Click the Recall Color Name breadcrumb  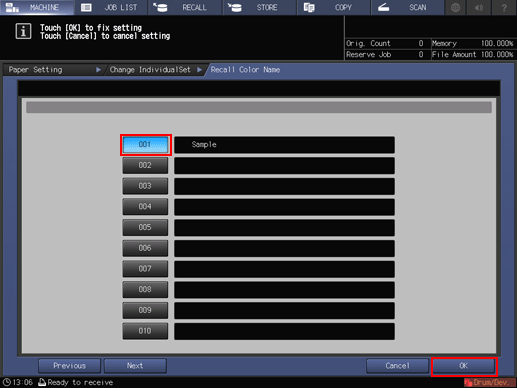(245, 70)
